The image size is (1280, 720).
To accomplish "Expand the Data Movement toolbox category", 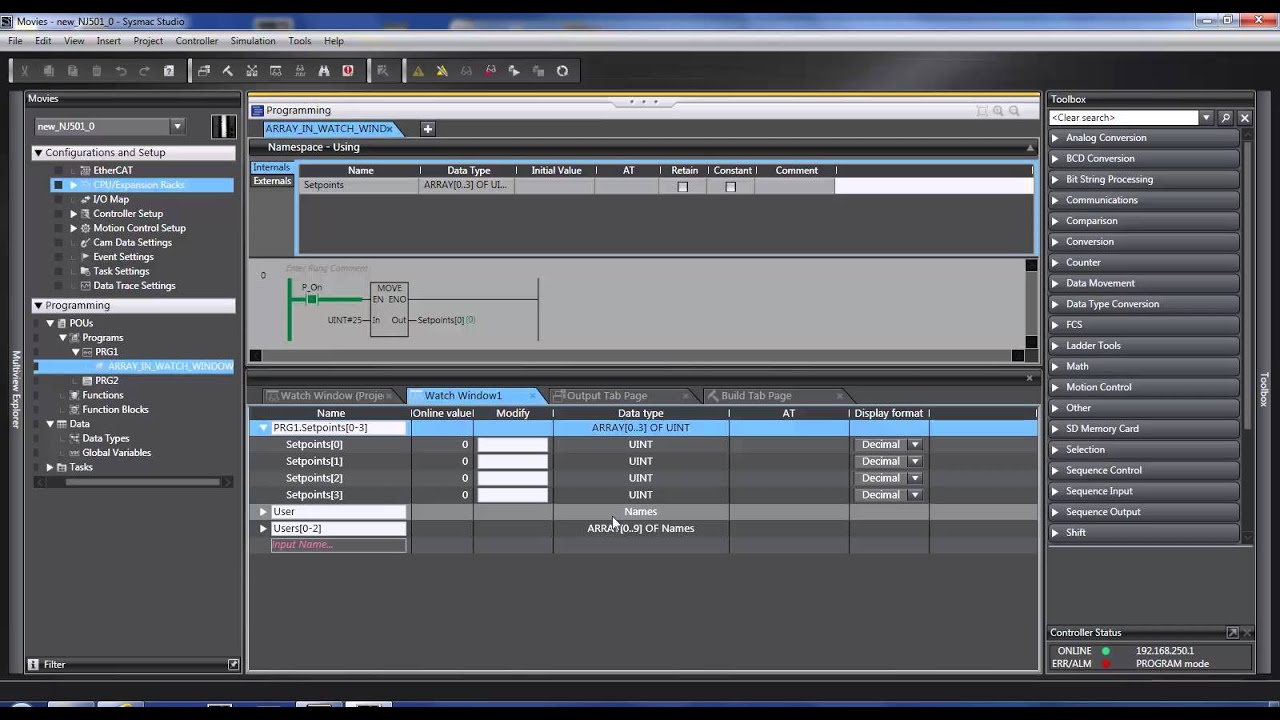I will [x=1055, y=283].
